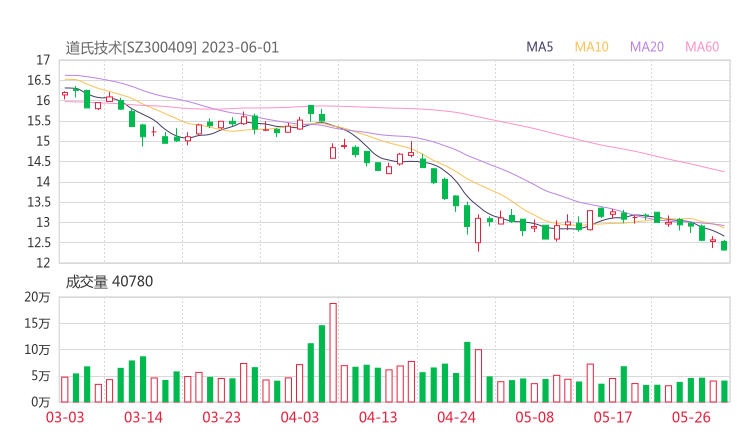Click the 14.5 price axis label
740x440 pixels.
pos(38,162)
